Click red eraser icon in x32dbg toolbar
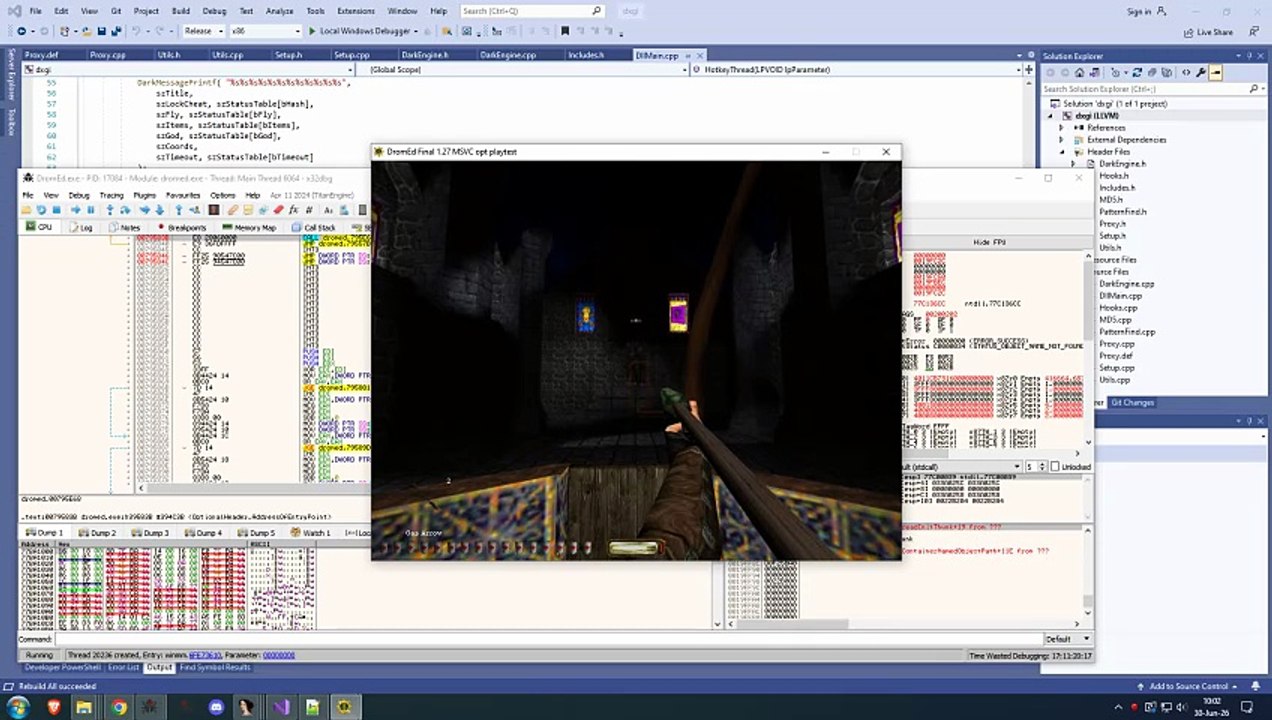The width and height of the screenshot is (1272, 720). [x=278, y=210]
